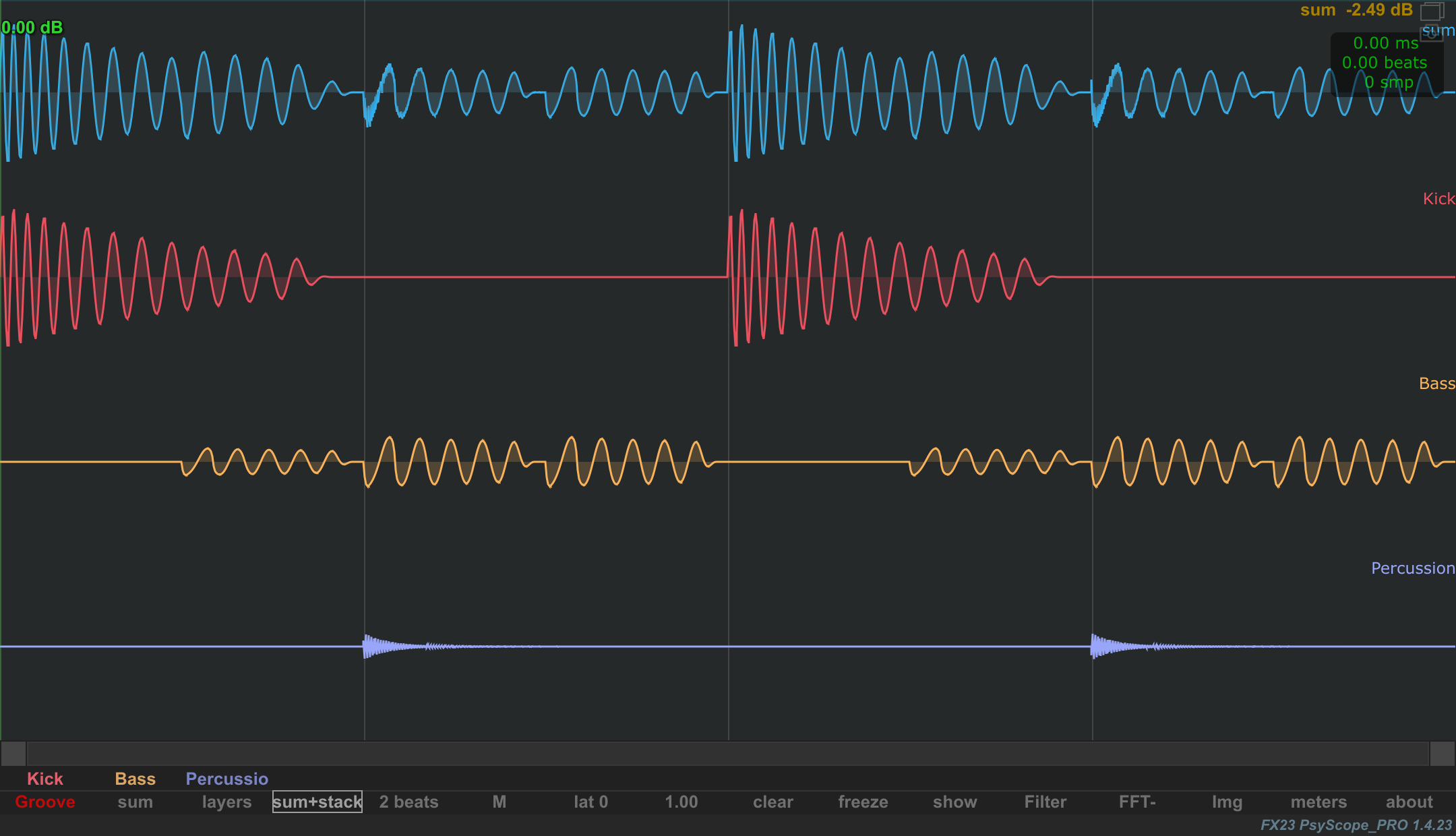Select the Kick channel label

[x=45, y=779]
